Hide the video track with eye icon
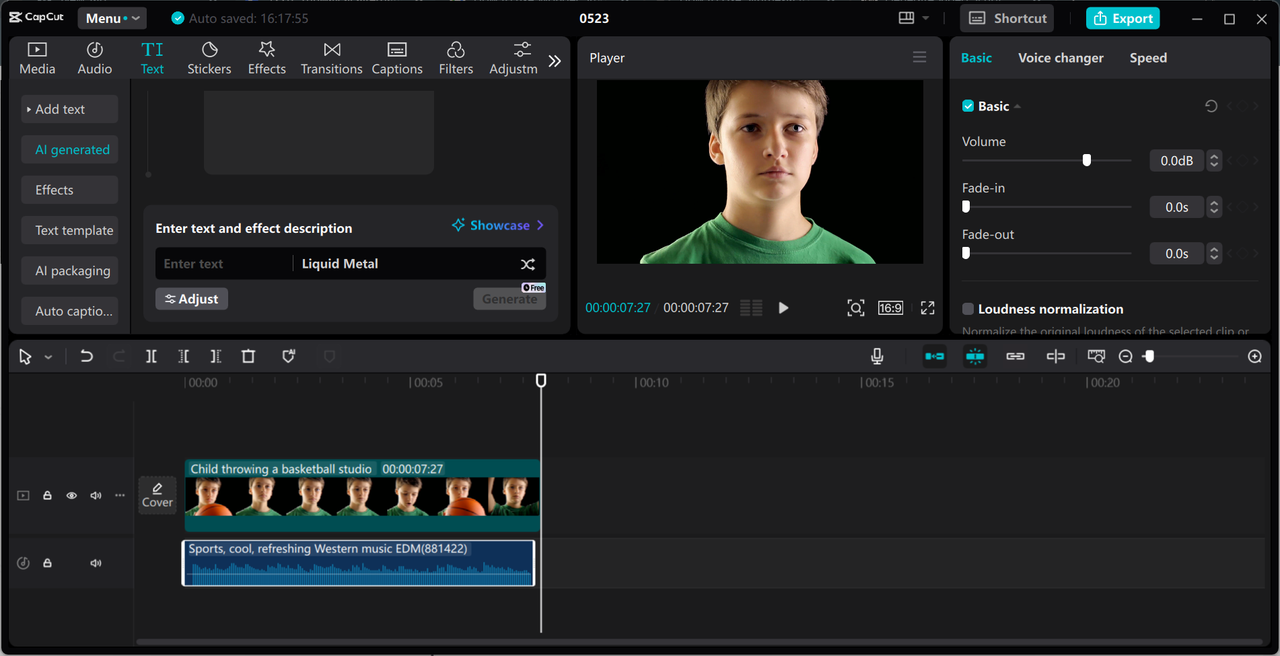The width and height of the screenshot is (1280, 656). [x=71, y=495]
